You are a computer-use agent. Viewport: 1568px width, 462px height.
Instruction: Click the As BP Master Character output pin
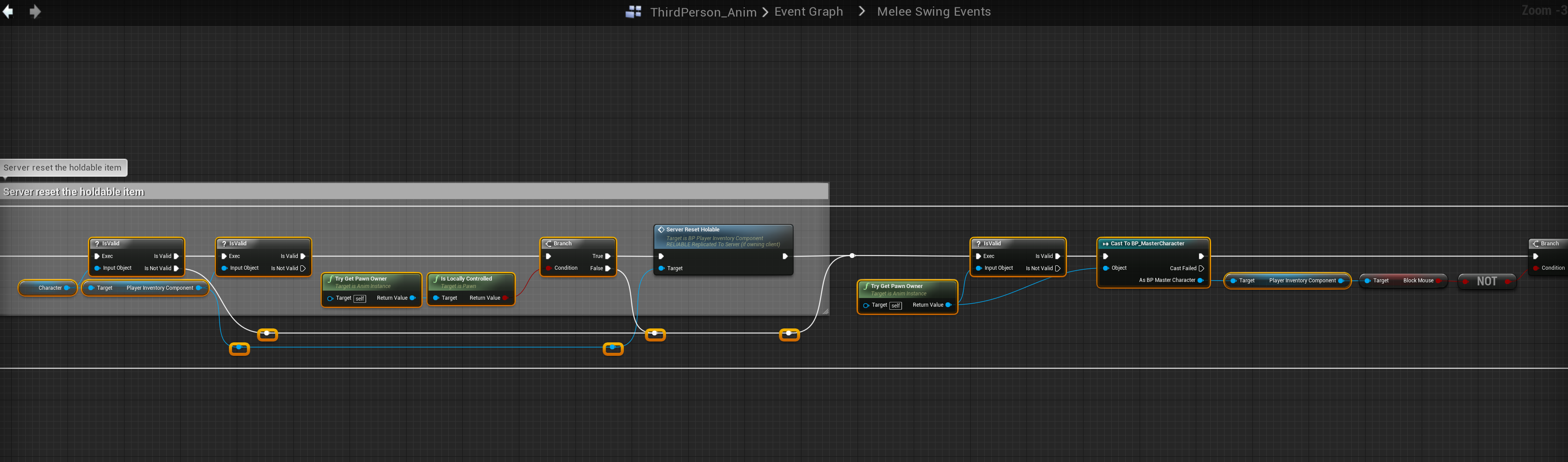coord(1200,281)
